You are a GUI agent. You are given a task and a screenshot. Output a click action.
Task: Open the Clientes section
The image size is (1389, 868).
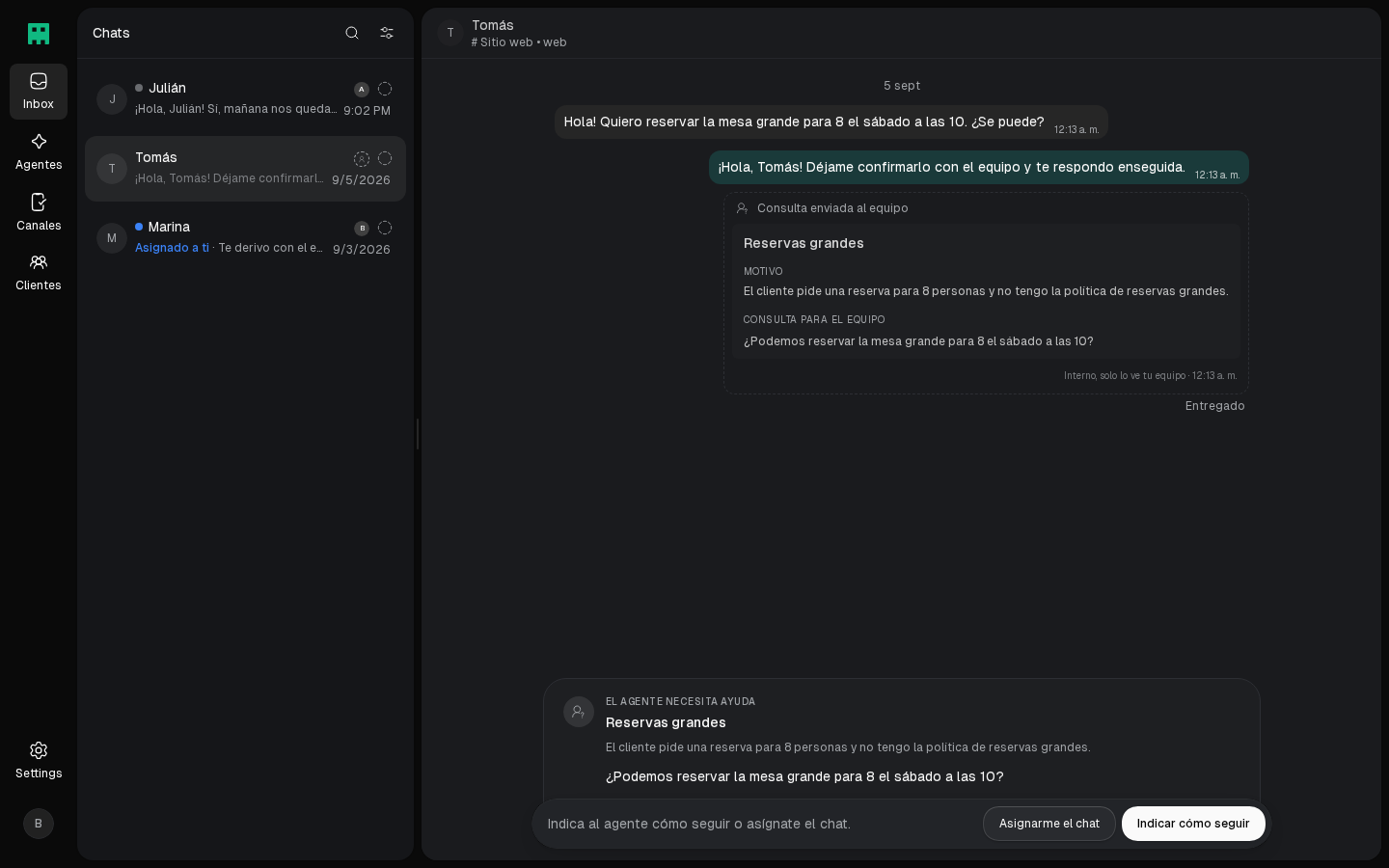[39, 273]
